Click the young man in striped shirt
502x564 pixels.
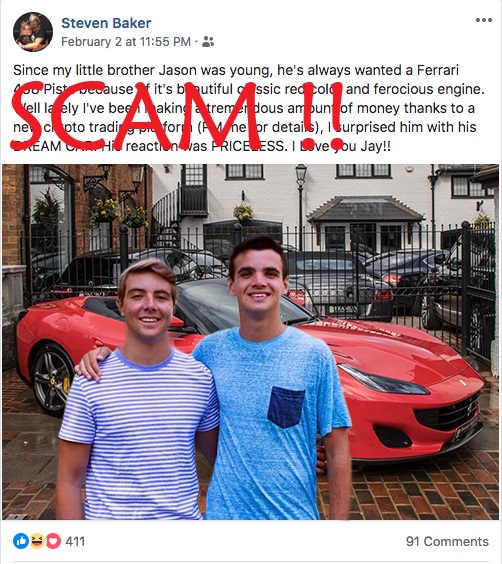click(x=138, y=390)
